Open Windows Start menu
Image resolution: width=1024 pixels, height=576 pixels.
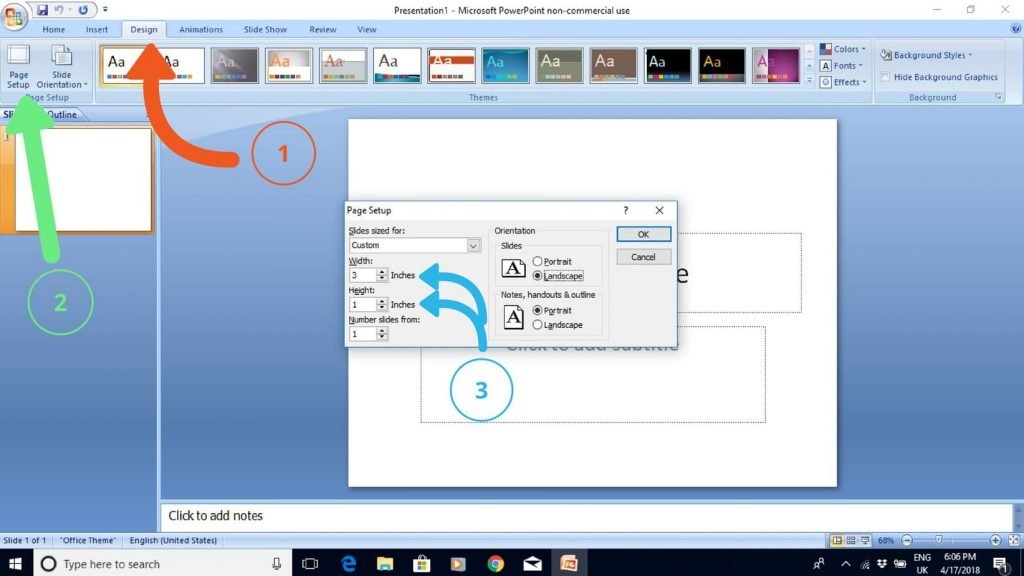[x=16, y=564]
